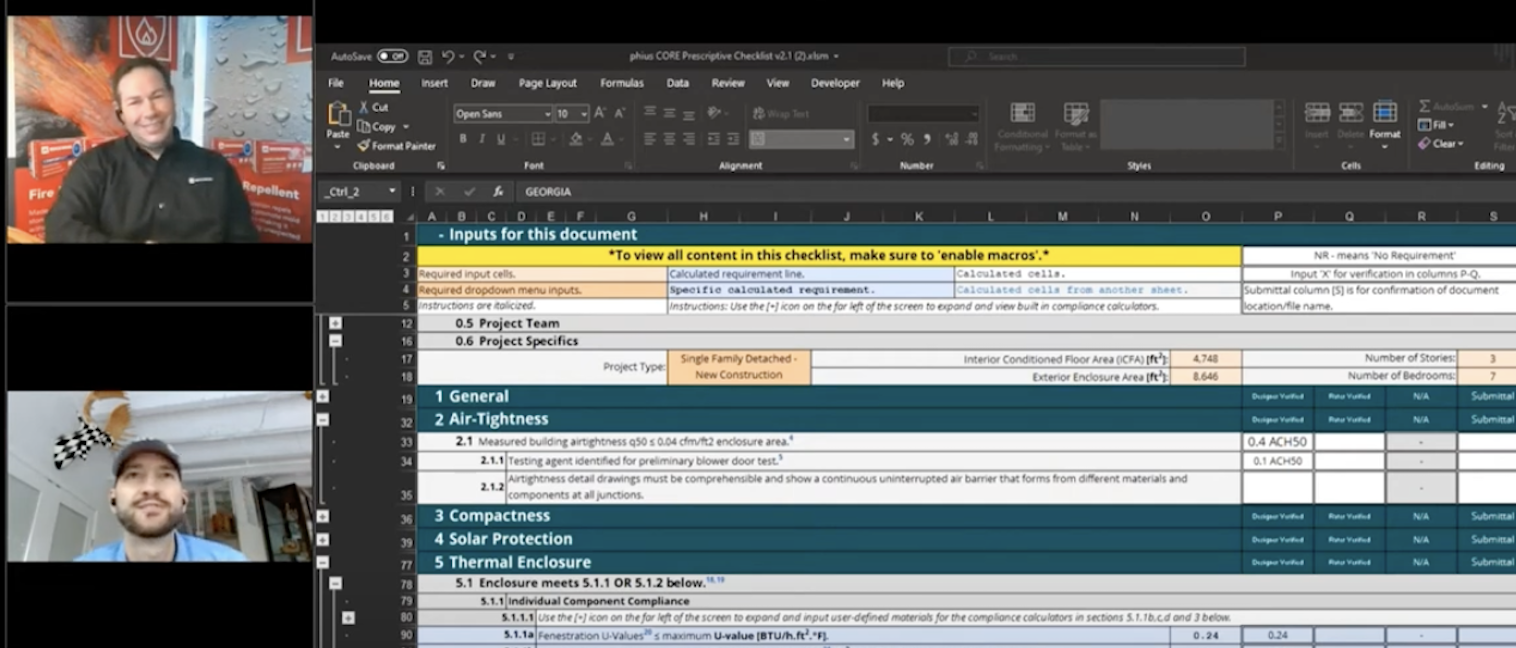Expand row group at 0.5 Project Team
Viewport: 1516px width, 648px height.
(x=335, y=323)
